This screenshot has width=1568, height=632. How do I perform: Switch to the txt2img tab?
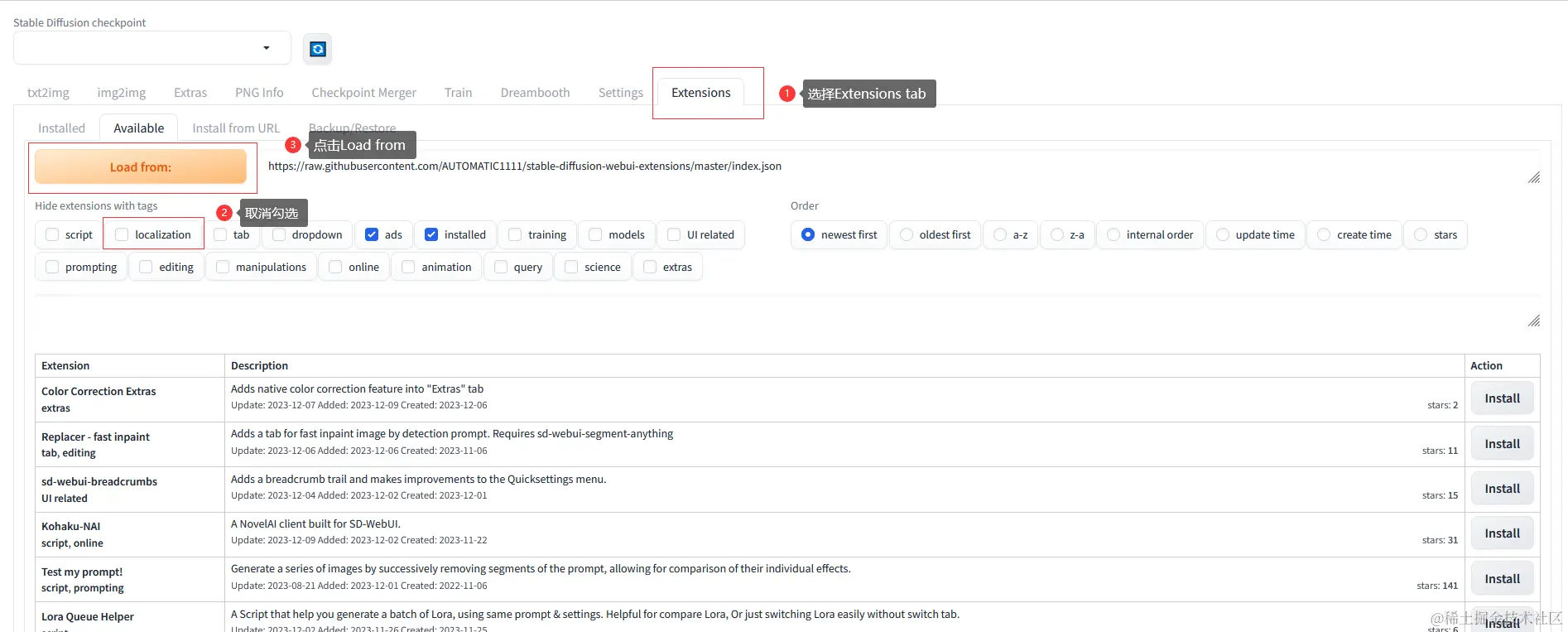(x=48, y=93)
